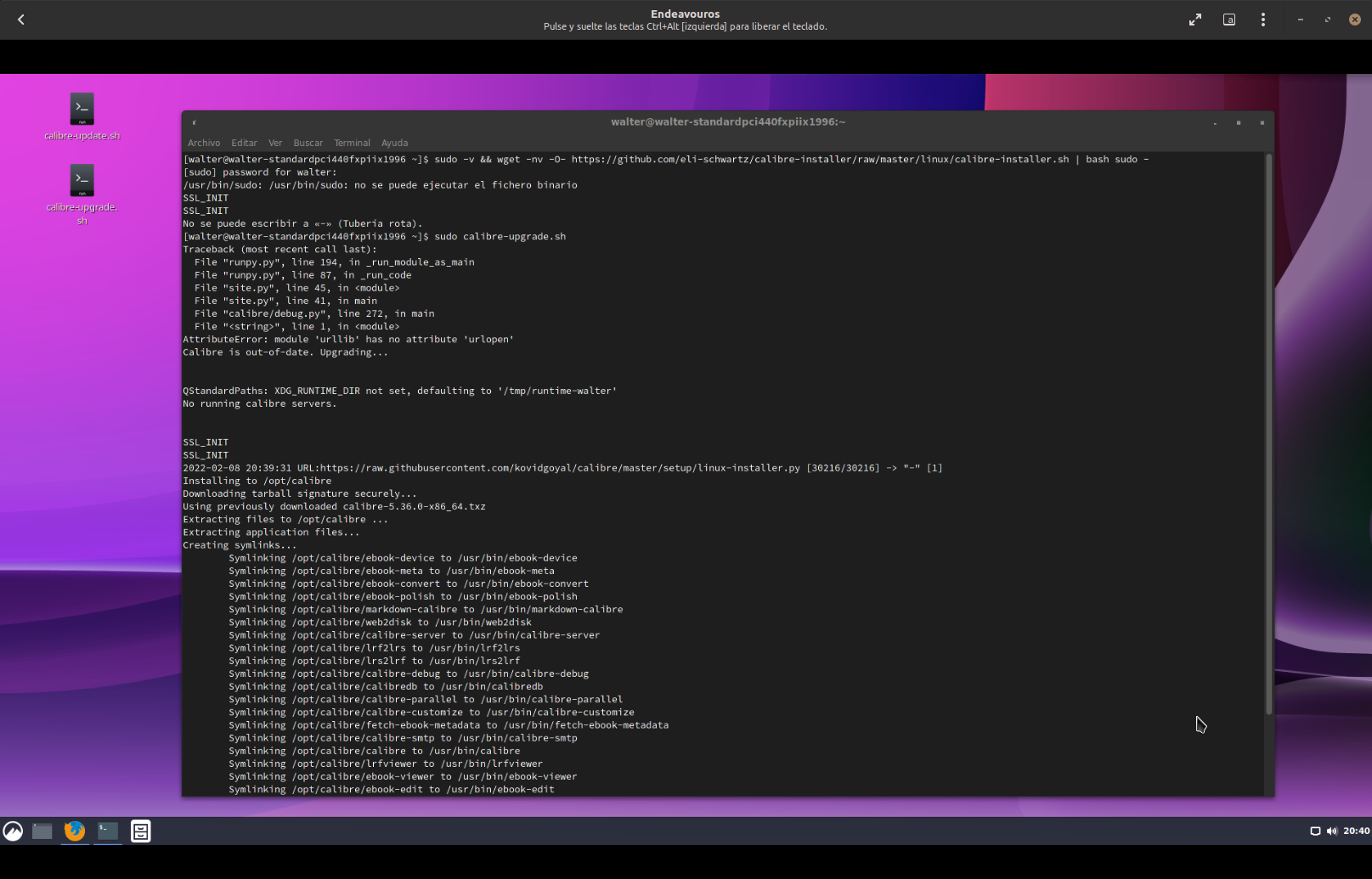Click the volume speaker tray icon

pyautogui.click(x=1331, y=831)
